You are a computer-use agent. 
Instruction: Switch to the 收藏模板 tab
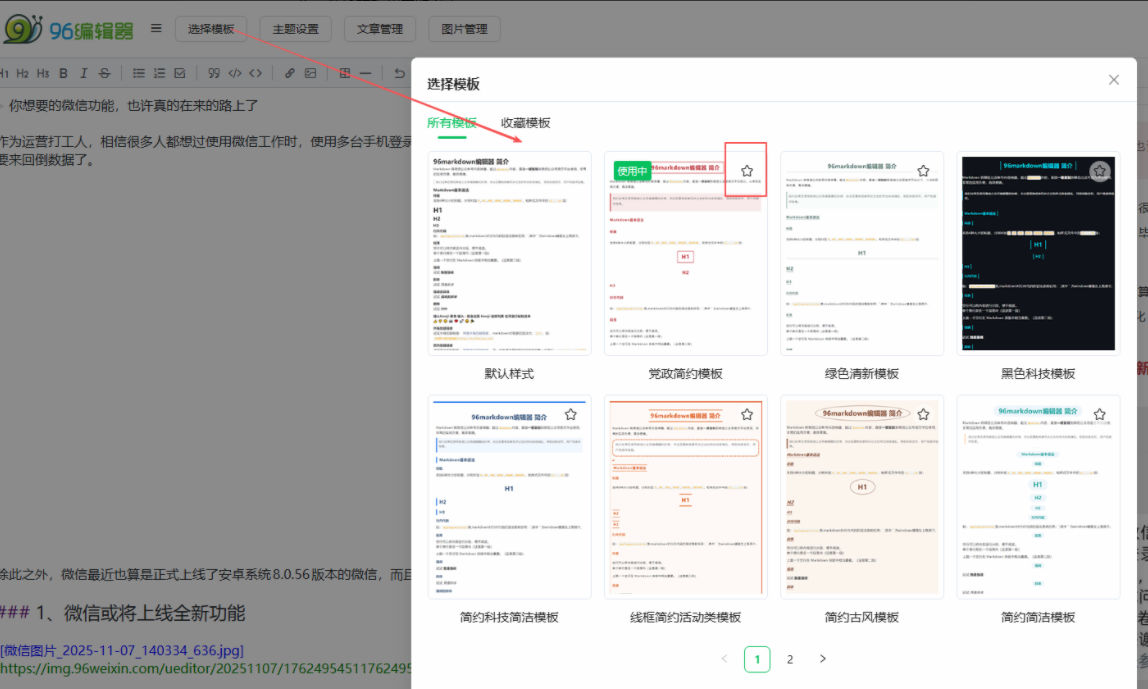(x=525, y=123)
